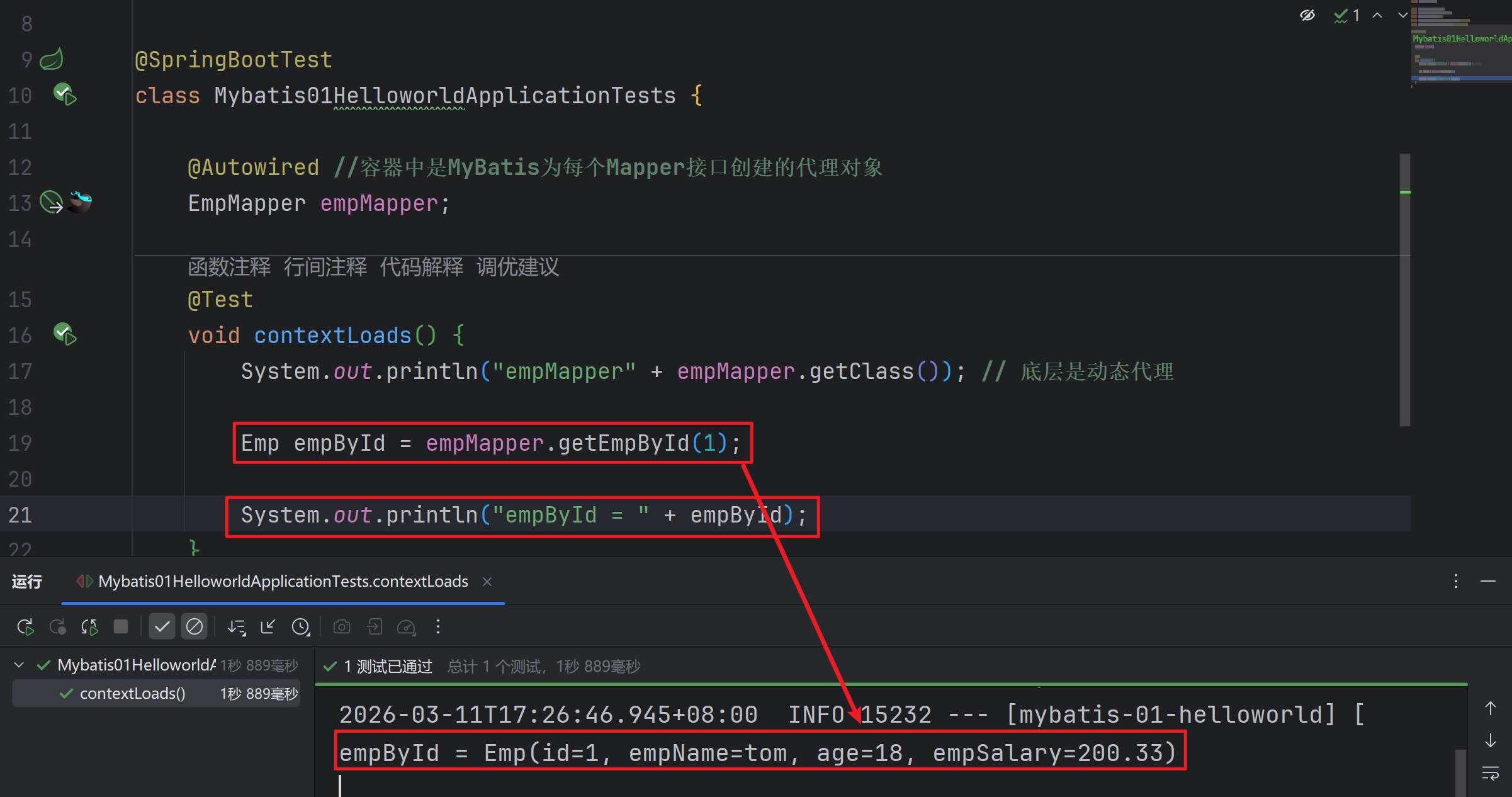This screenshot has height=797, width=1512.
Task: Select Mybatis01HelloworldApplicationTests.contextLoads run tab
Action: 283,581
